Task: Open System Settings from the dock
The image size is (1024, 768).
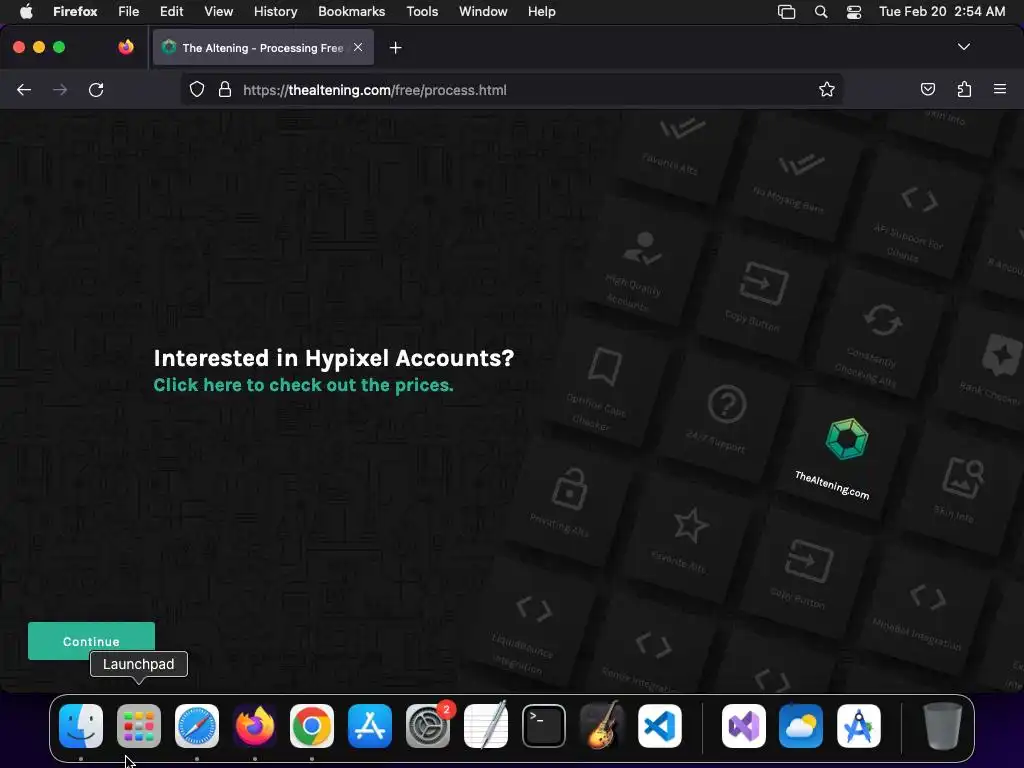Action: point(428,726)
